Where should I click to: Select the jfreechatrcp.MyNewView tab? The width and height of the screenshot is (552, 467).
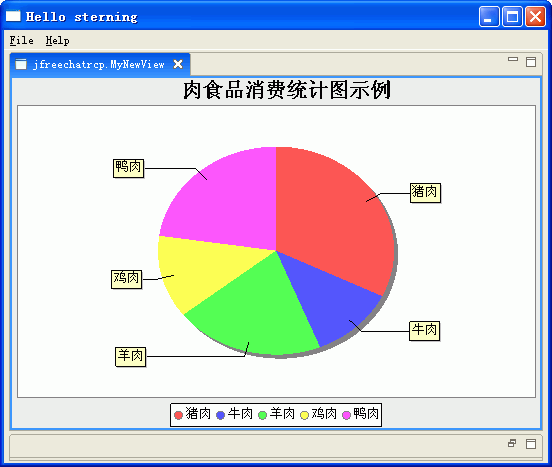pyautogui.click(x=99, y=64)
